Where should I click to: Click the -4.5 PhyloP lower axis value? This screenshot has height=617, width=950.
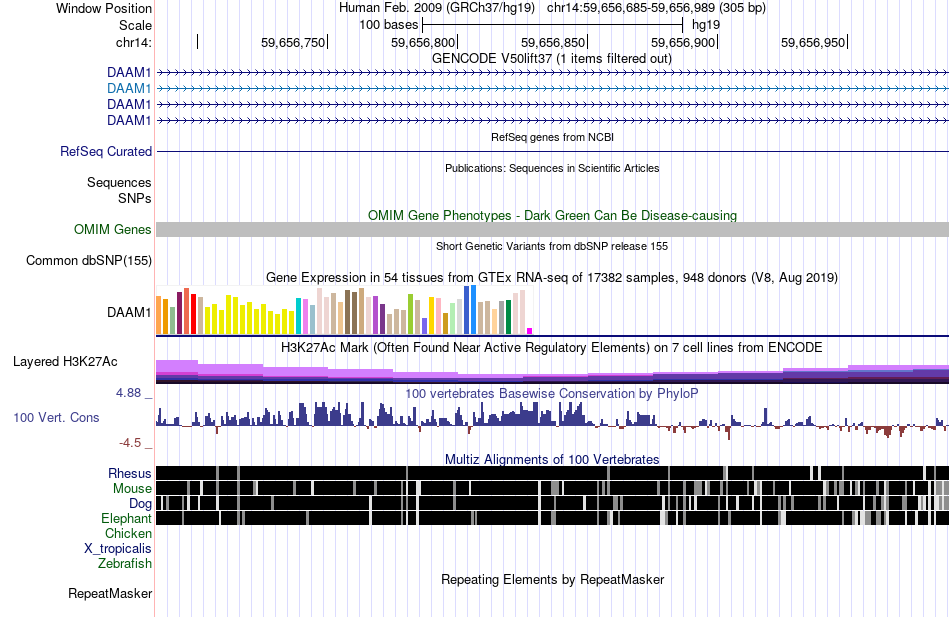130,443
